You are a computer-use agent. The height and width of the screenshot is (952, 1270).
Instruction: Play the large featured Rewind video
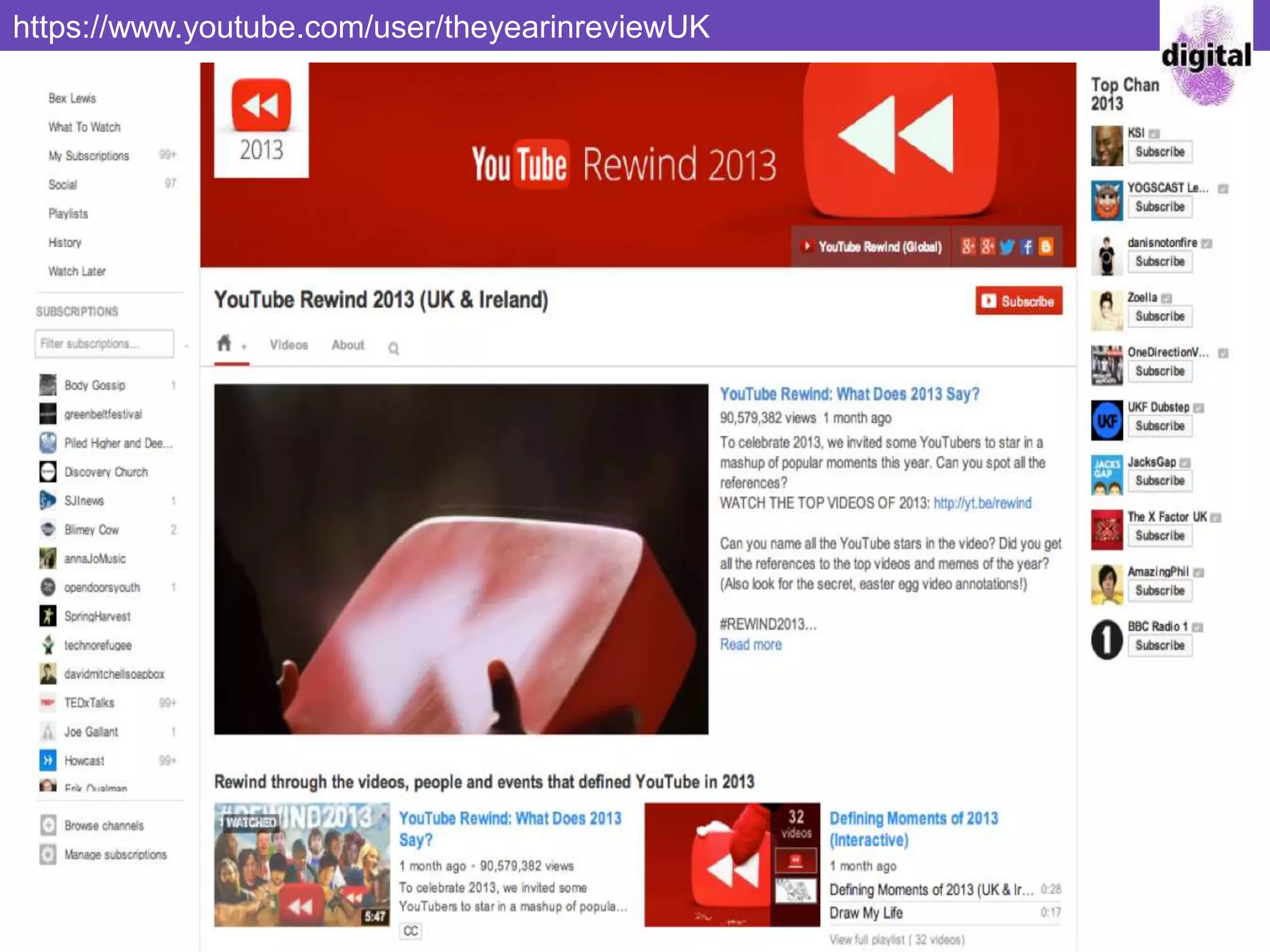pyautogui.click(x=461, y=559)
